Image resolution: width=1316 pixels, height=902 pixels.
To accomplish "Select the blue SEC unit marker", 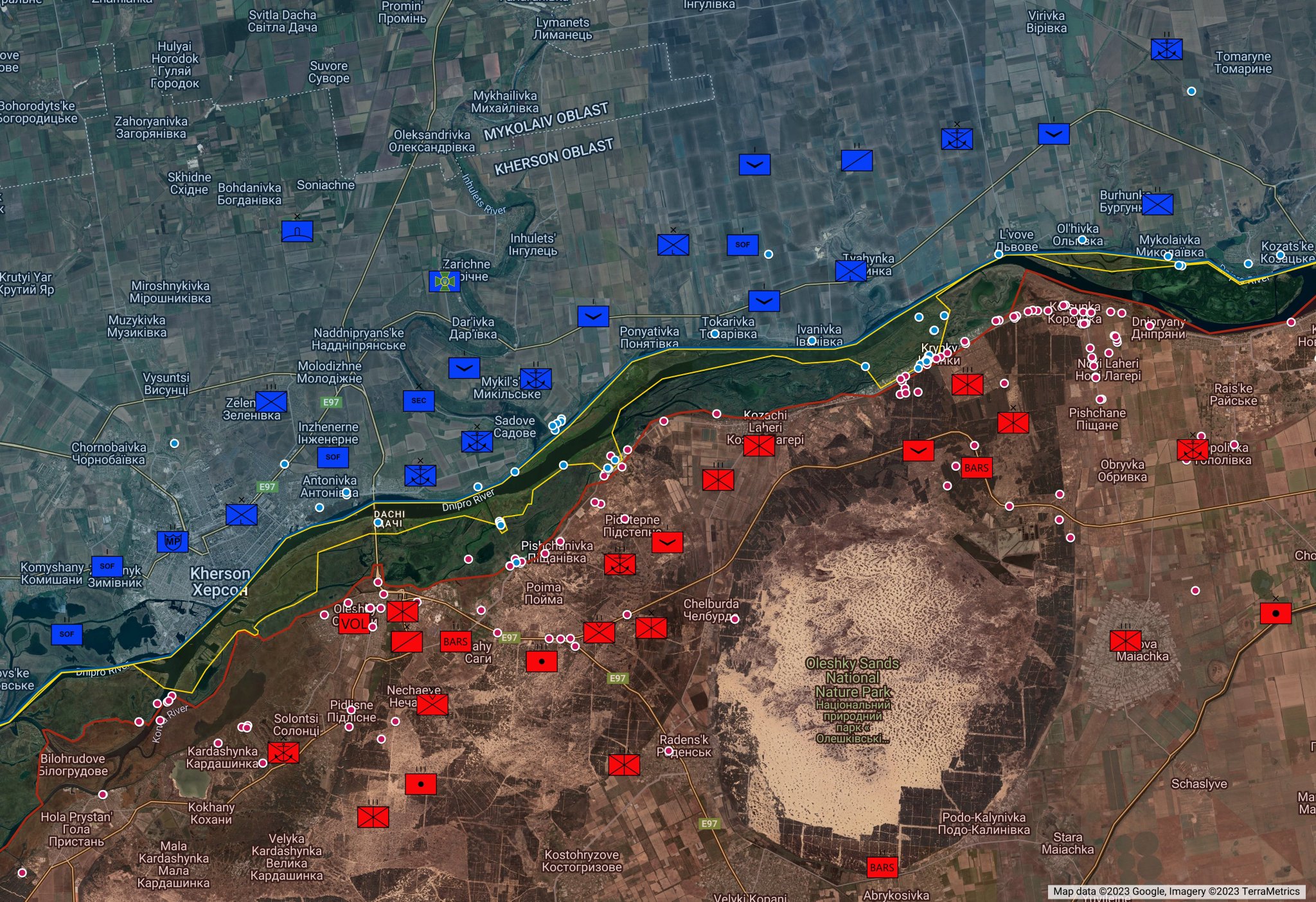I will coord(418,401).
